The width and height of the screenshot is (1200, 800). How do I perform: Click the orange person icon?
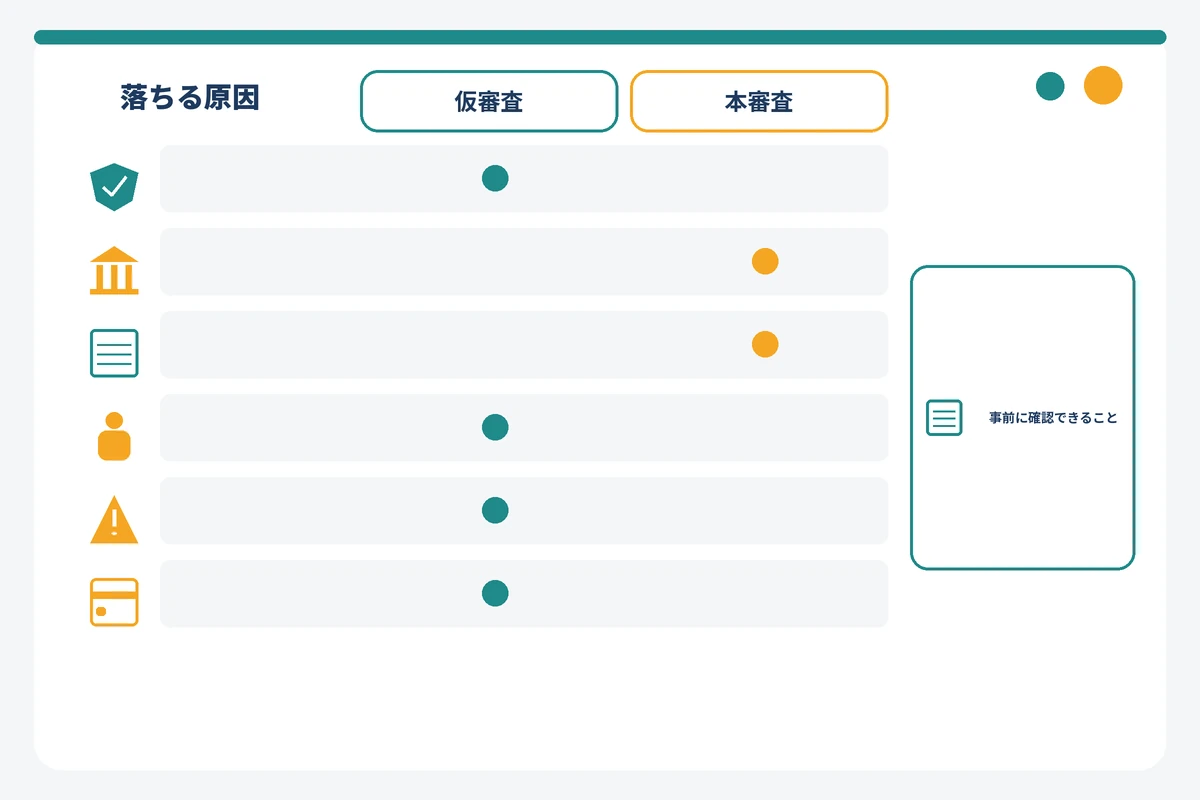(x=114, y=436)
